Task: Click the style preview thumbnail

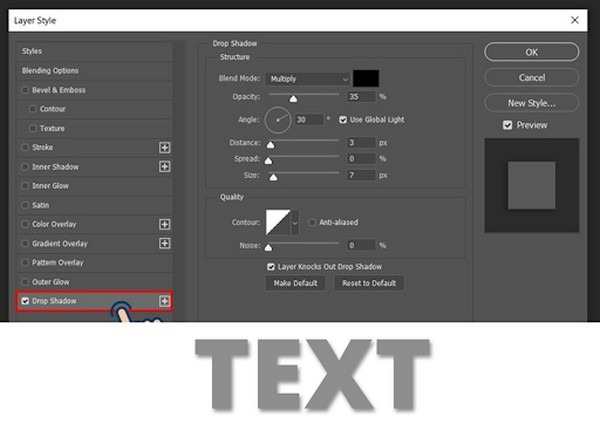Action: (532, 186)
